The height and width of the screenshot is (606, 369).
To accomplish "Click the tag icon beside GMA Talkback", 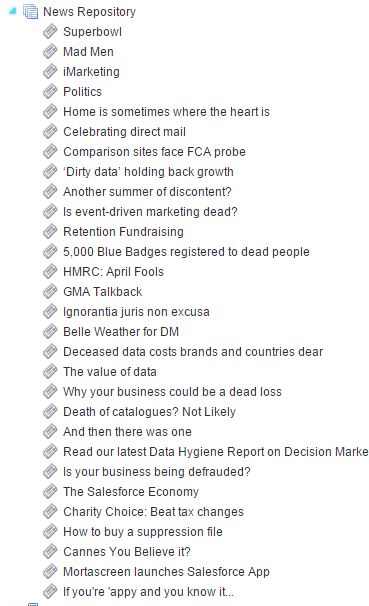I will [x=50, y=292].
